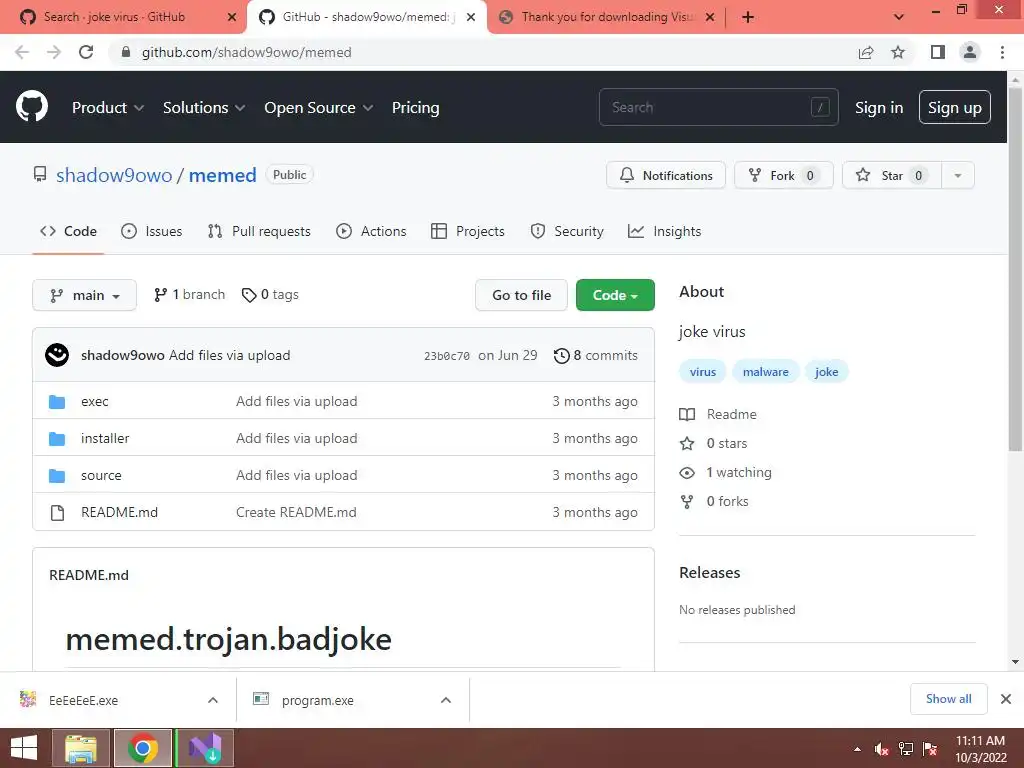Click the browser forward arrow
This screenshot has height=768, width=1024.
[54, 52]
